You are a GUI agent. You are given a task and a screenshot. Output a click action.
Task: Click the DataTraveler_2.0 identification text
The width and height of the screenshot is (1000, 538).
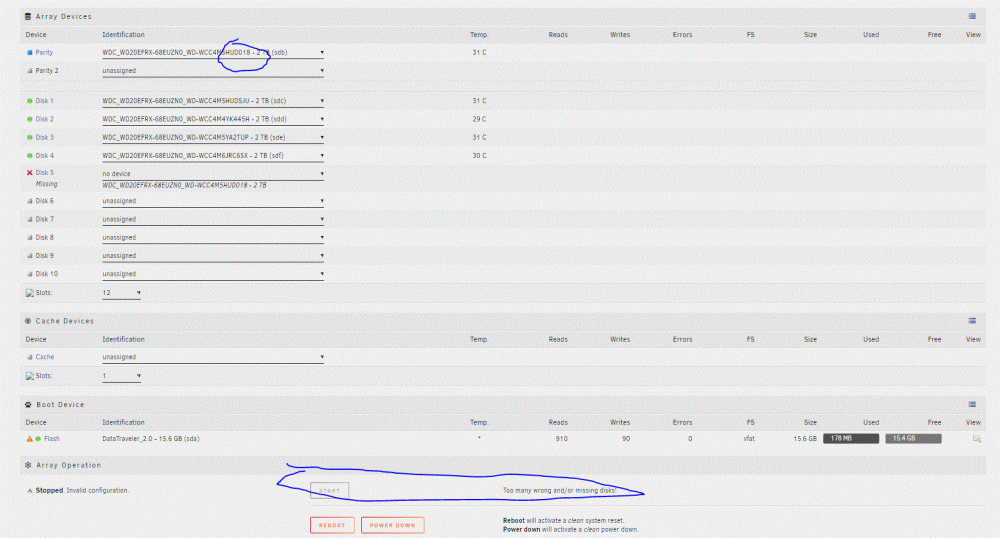[151, 439]
